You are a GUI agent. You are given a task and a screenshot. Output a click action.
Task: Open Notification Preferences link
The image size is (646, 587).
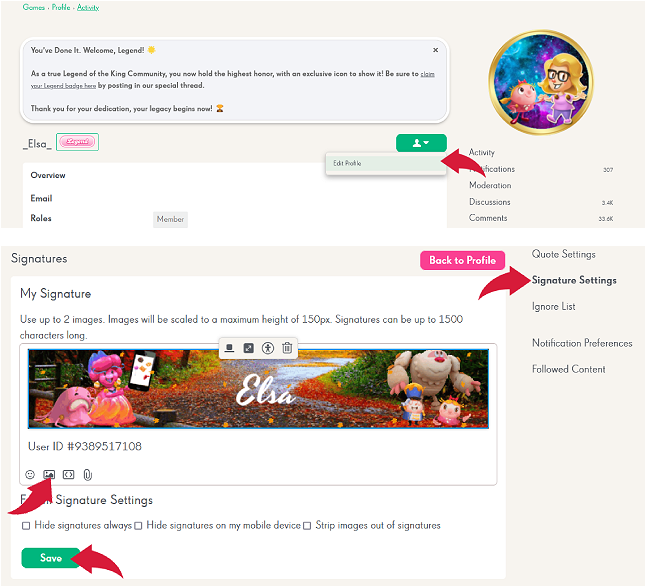pyautogui.click(x=582, y=343)
